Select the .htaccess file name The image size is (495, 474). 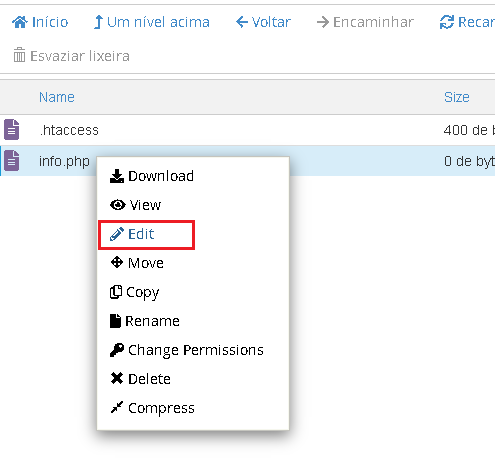tap(69, 130)
